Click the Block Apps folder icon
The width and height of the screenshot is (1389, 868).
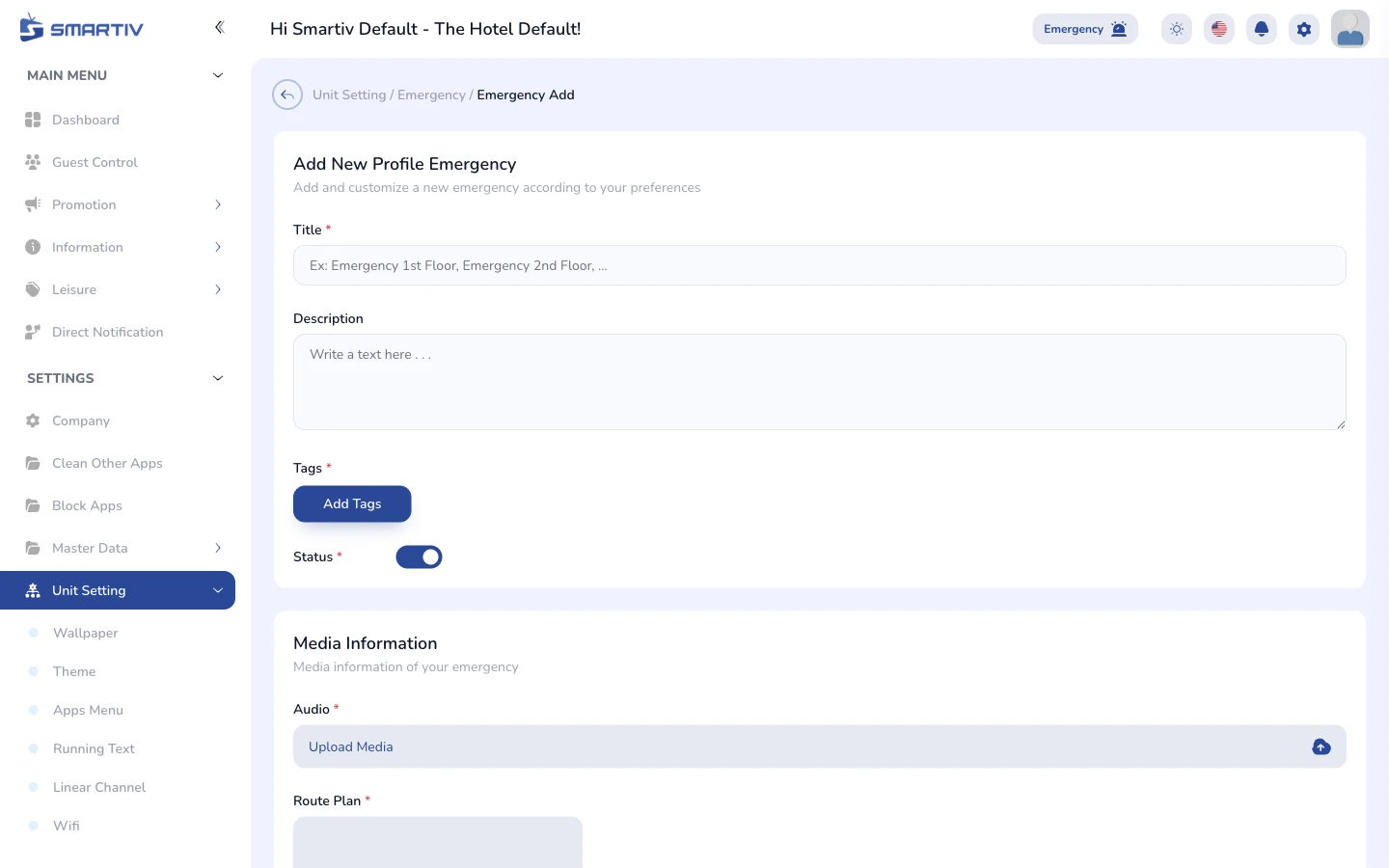33,505
